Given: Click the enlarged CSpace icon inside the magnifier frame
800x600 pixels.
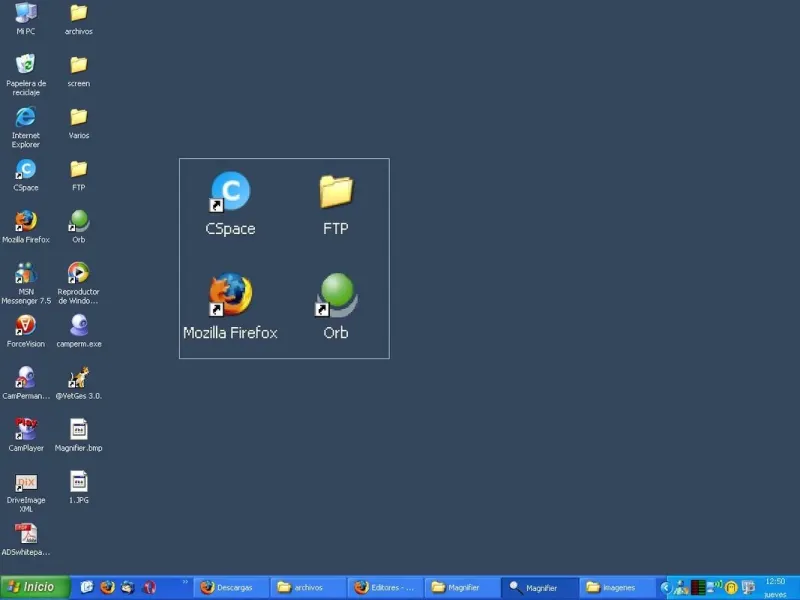Looking at the screenshot, I should tap(231, 191).
